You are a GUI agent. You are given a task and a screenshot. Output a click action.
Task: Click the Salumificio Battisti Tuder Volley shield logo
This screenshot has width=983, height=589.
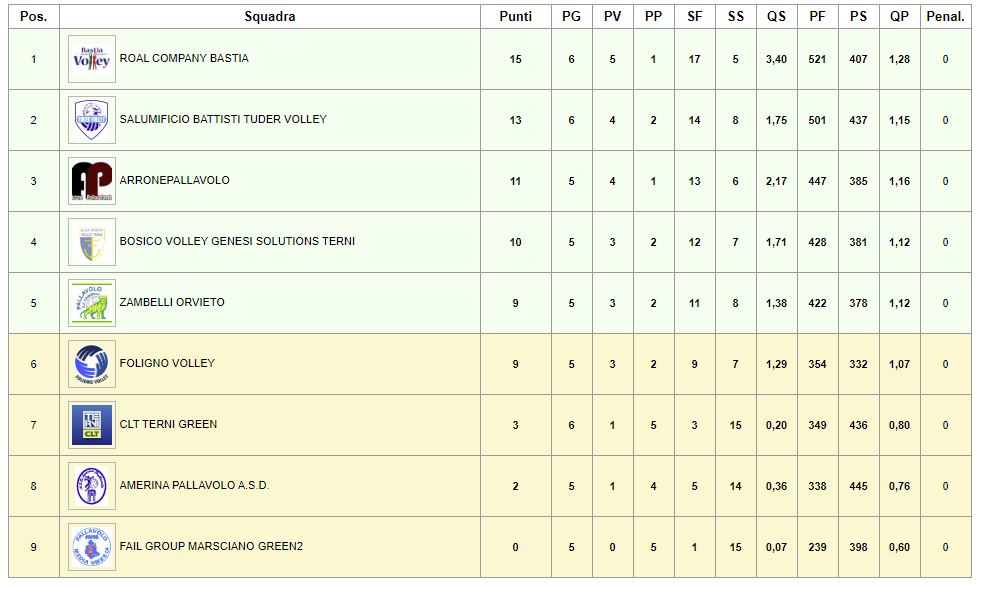(92, 120)
